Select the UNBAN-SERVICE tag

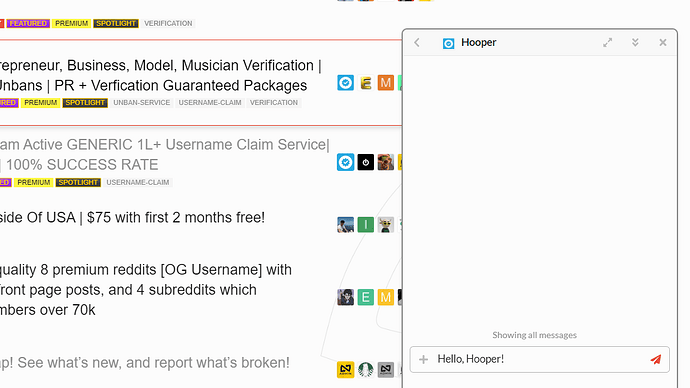point(142,102)
